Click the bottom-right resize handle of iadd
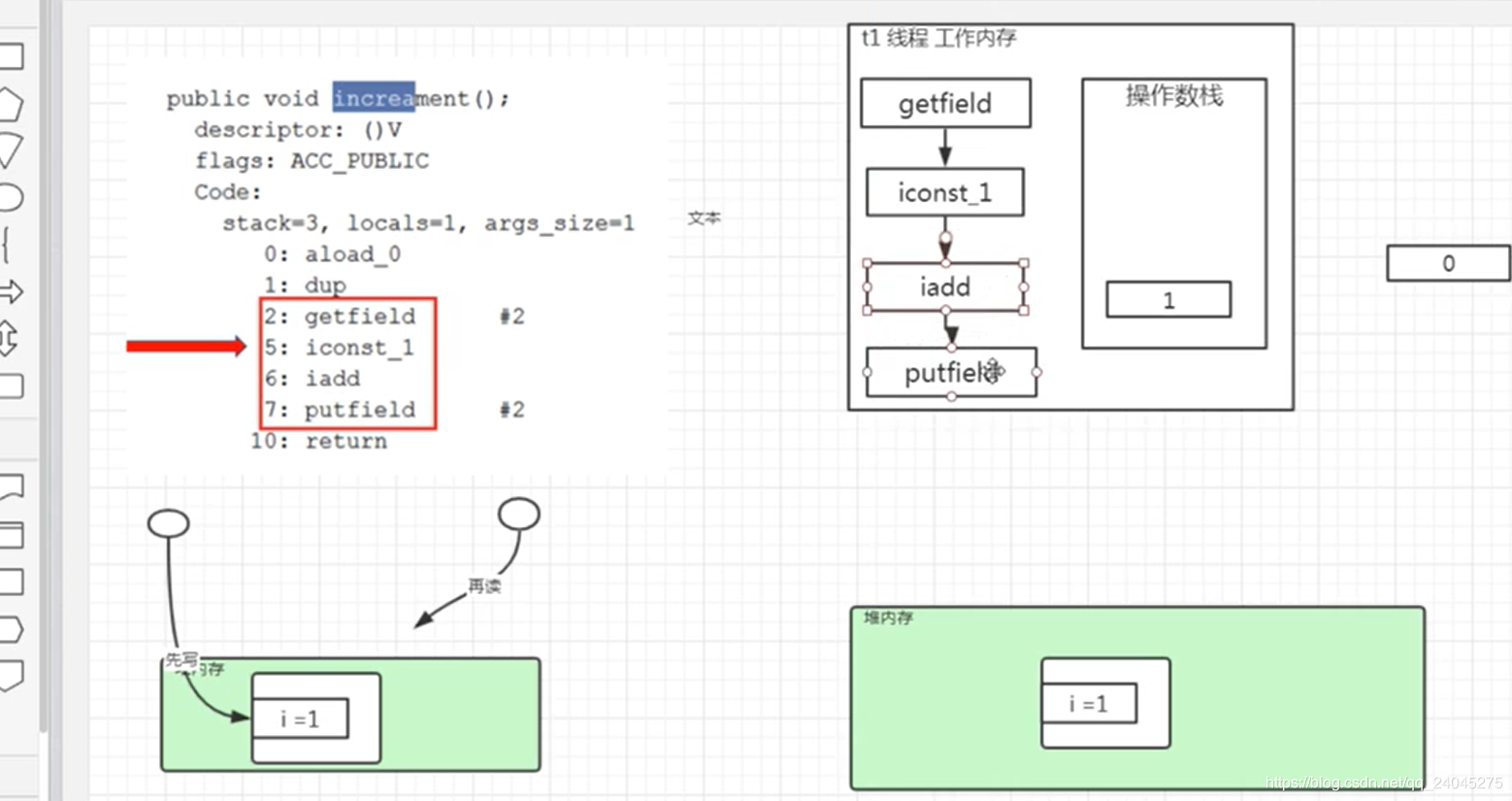Screen dimensions: 1512x801 (1024, 311)
